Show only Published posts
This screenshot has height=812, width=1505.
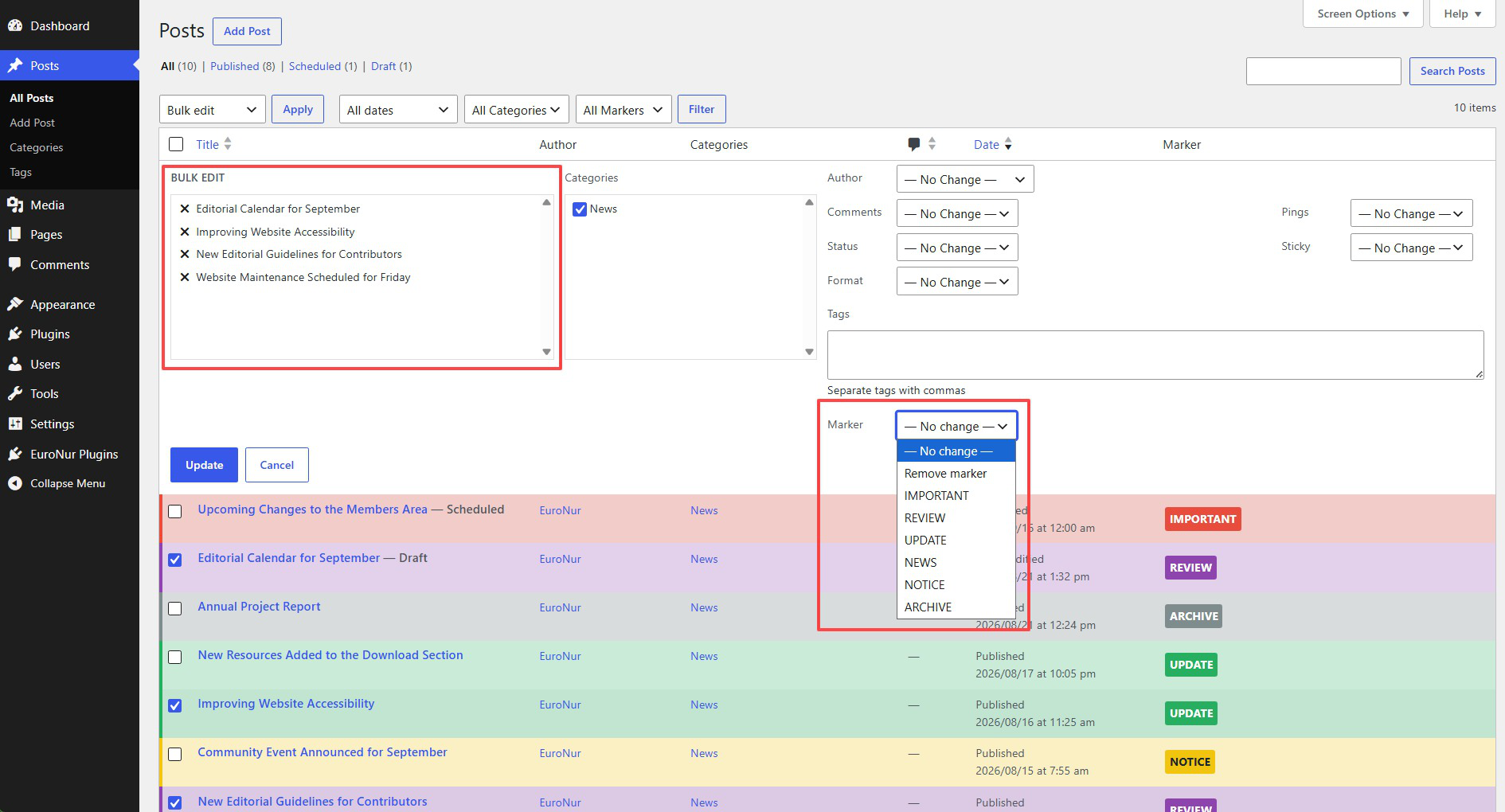point(234,66)
